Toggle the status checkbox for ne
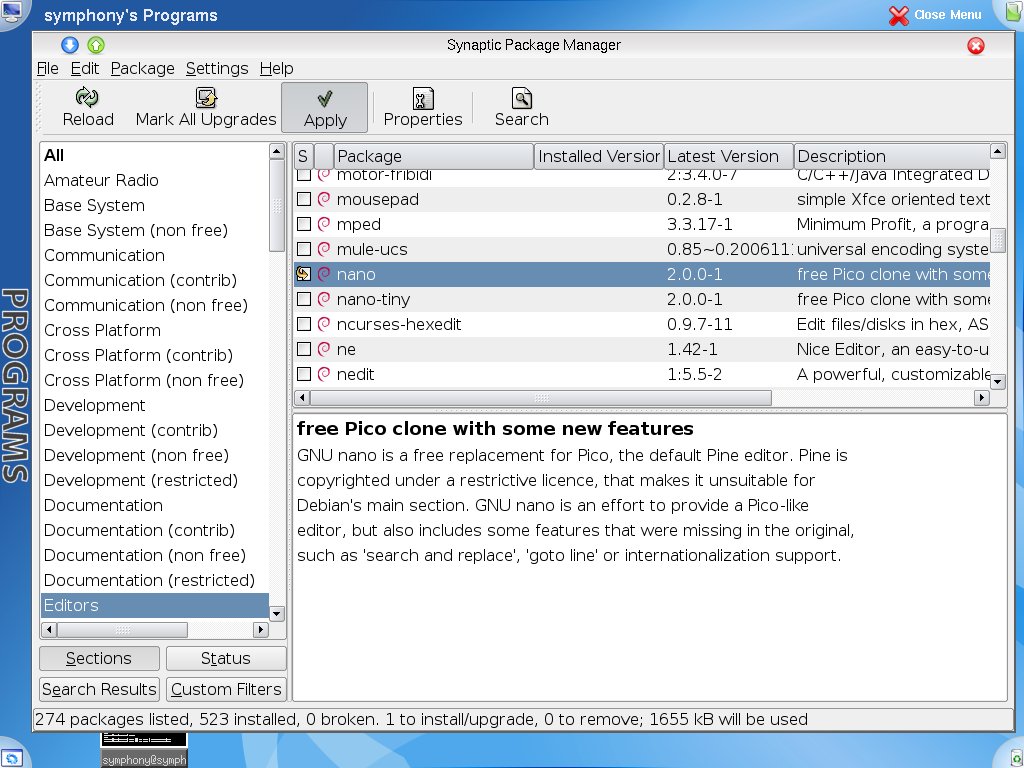This screenshot has width=1024, height=768. [x=304, y=349]
